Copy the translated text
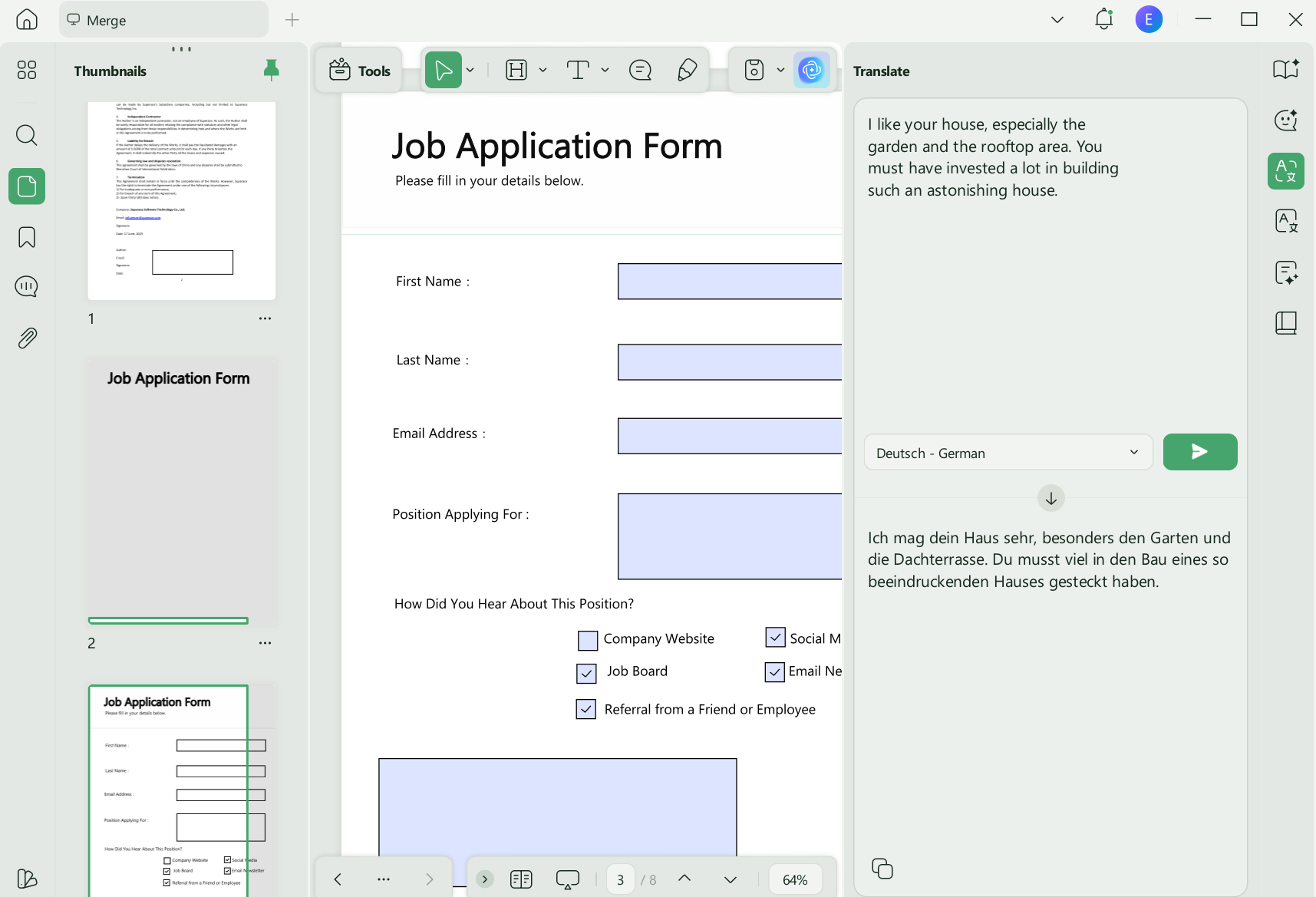The width and height of the screenshot is (1316, 897). coord(882,869)
